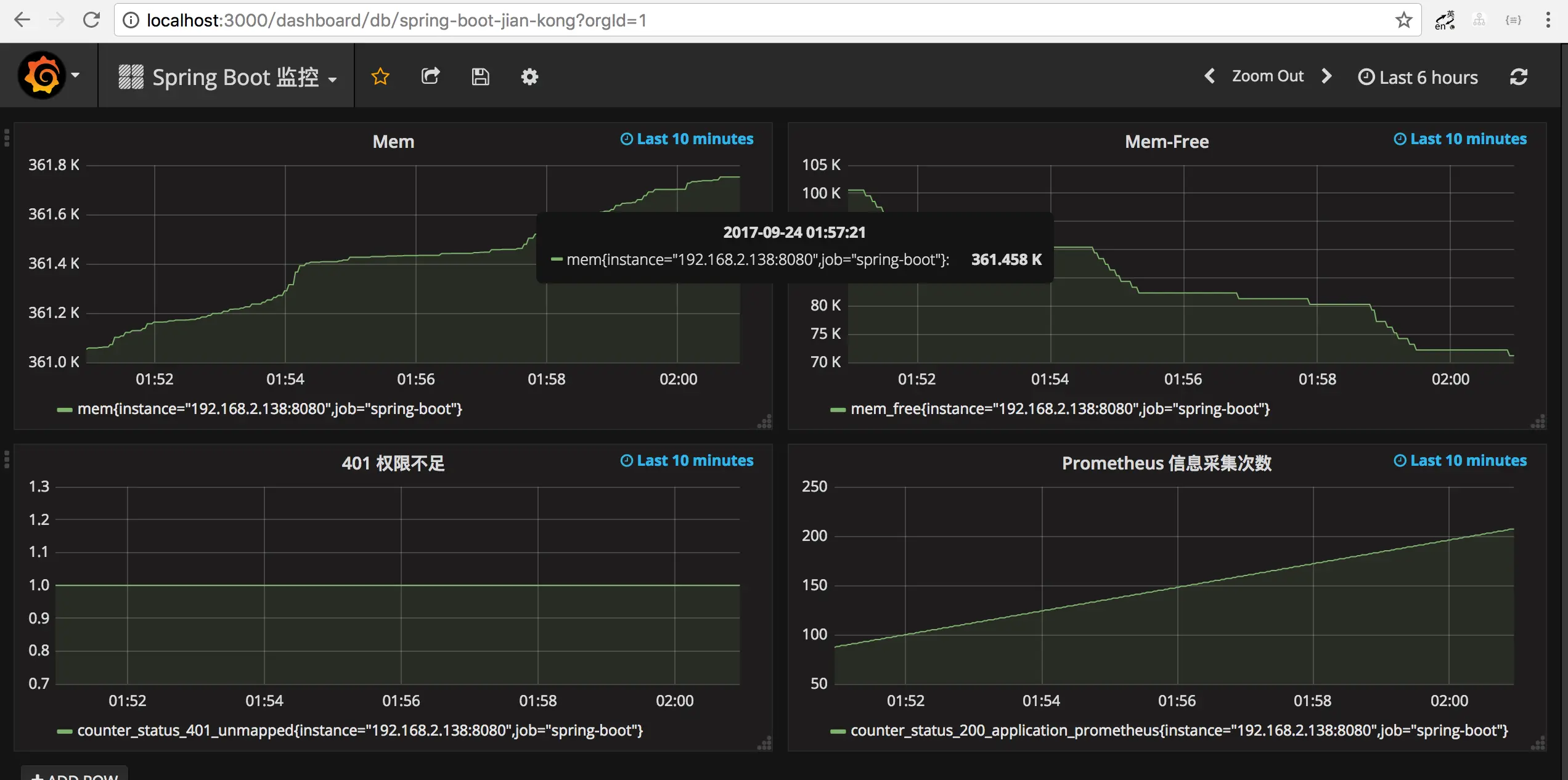Save dashboard with floppy disk icon
The height and width of the screenshot is (780, 1568).
click(480, 76)
